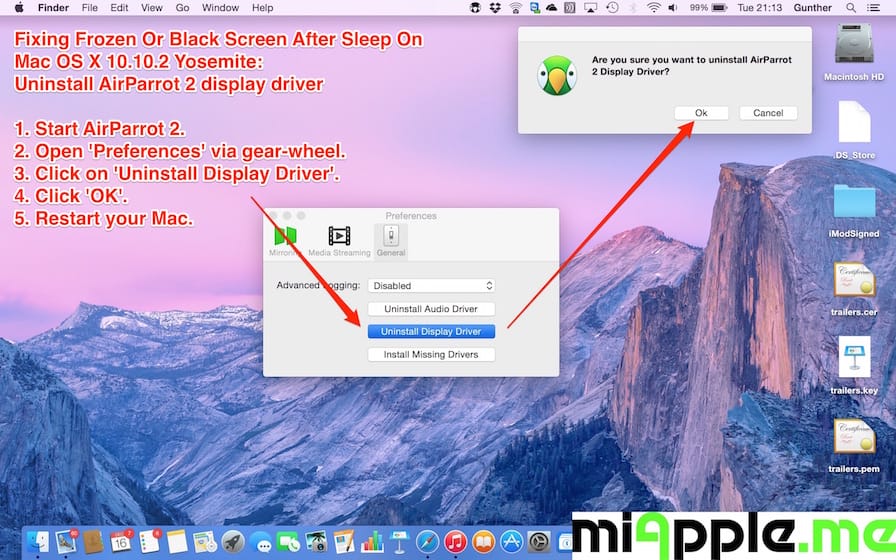Image resolution: width=896 pixels, height=560 pixels.
Task: Open Calendar from the Dock
Action: tap(121, 541)
